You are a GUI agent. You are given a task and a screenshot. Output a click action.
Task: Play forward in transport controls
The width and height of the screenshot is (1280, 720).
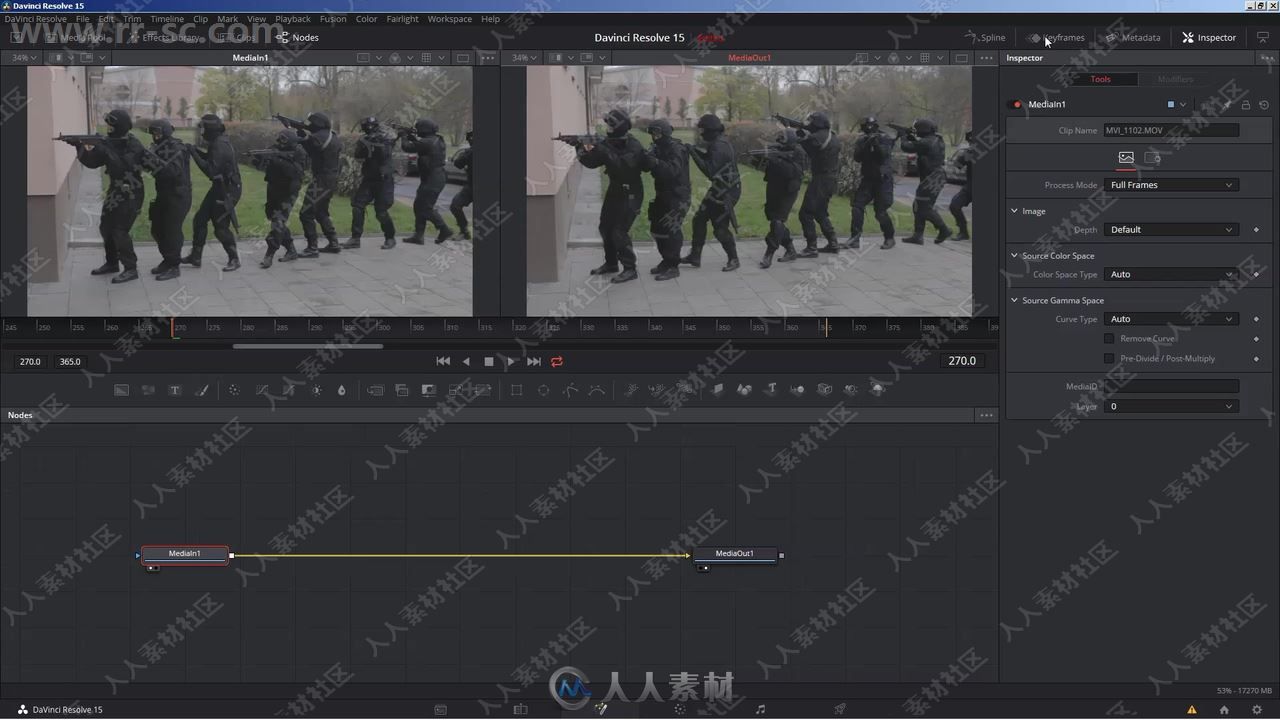[511, 361]
